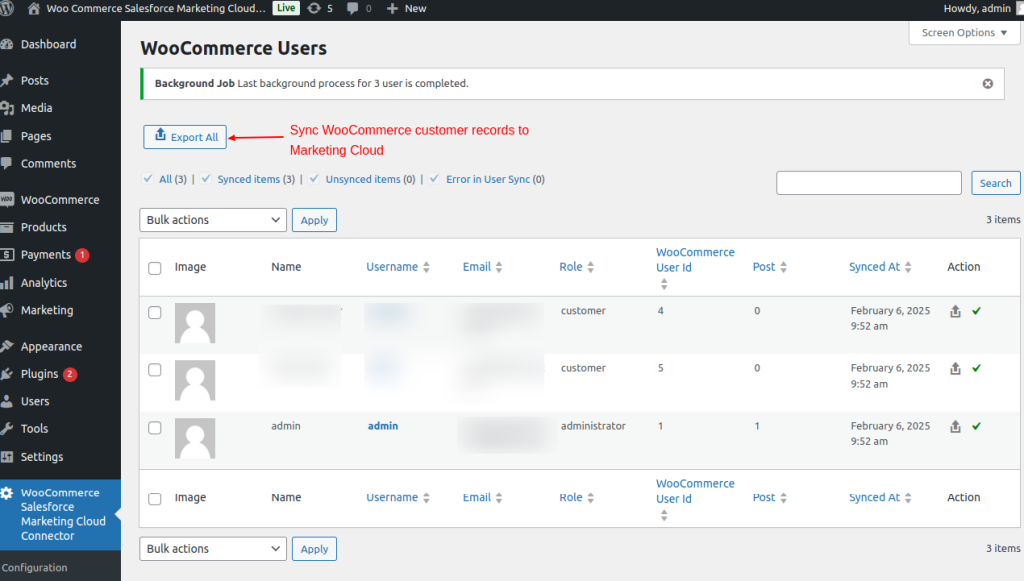Screen dimensions: 1024x581
Task: Open Plugins in the sidebar
Action: 39,374
